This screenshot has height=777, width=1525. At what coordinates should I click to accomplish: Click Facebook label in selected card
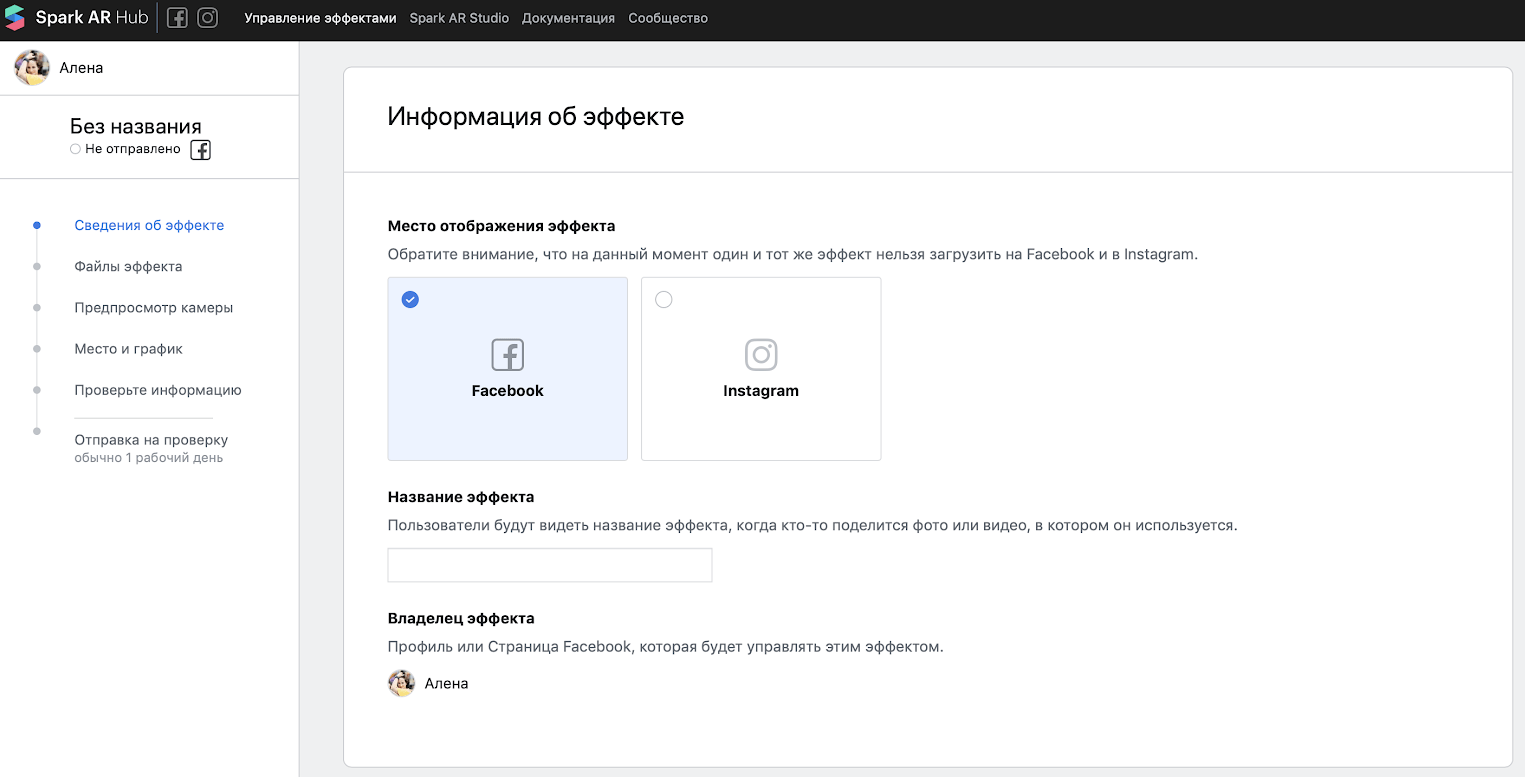point(507,391)
